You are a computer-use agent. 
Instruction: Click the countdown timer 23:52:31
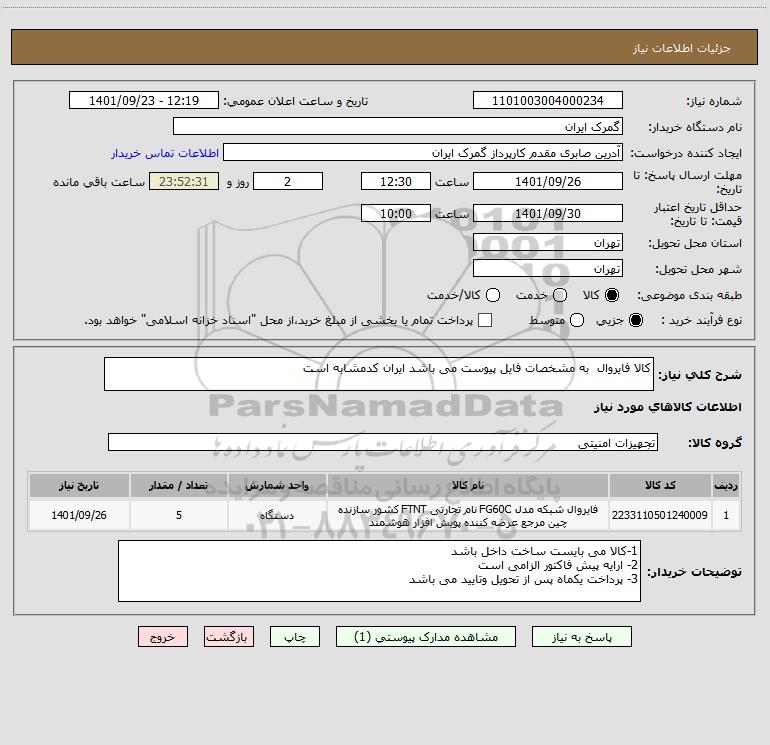(184, 181)
